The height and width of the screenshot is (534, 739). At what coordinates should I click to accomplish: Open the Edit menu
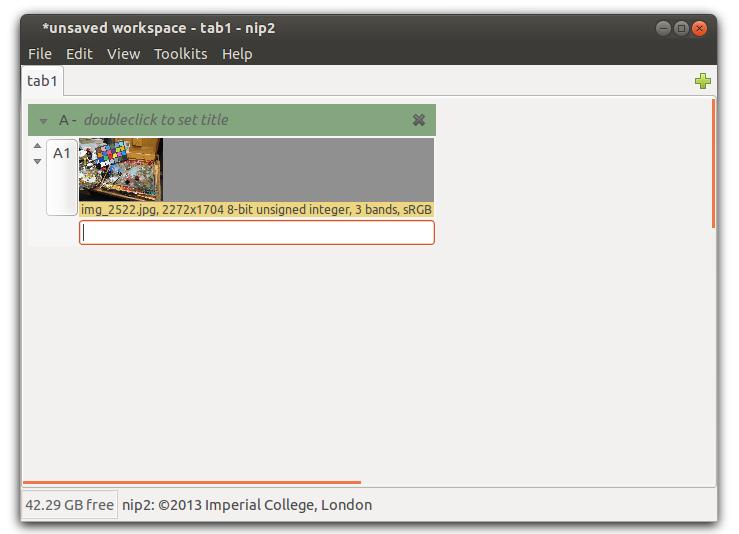click(x=79, y=54)
